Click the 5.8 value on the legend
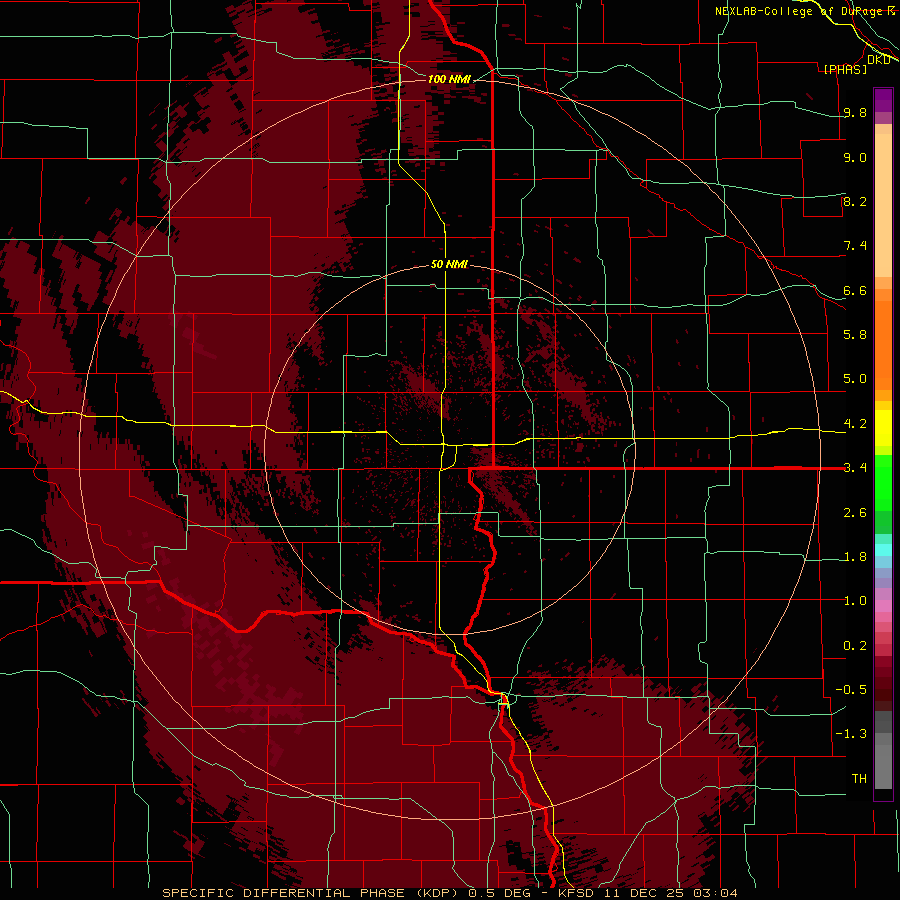 pyautogui.click(x=855, y=335)
